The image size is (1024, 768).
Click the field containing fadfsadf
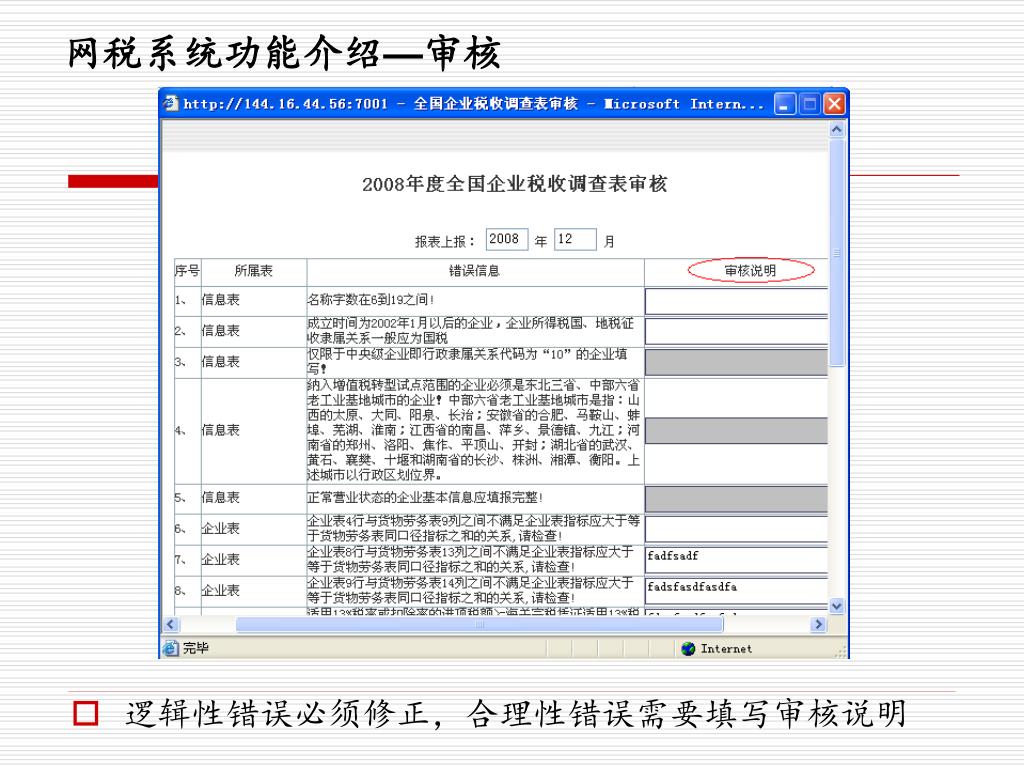pos(737,560)
